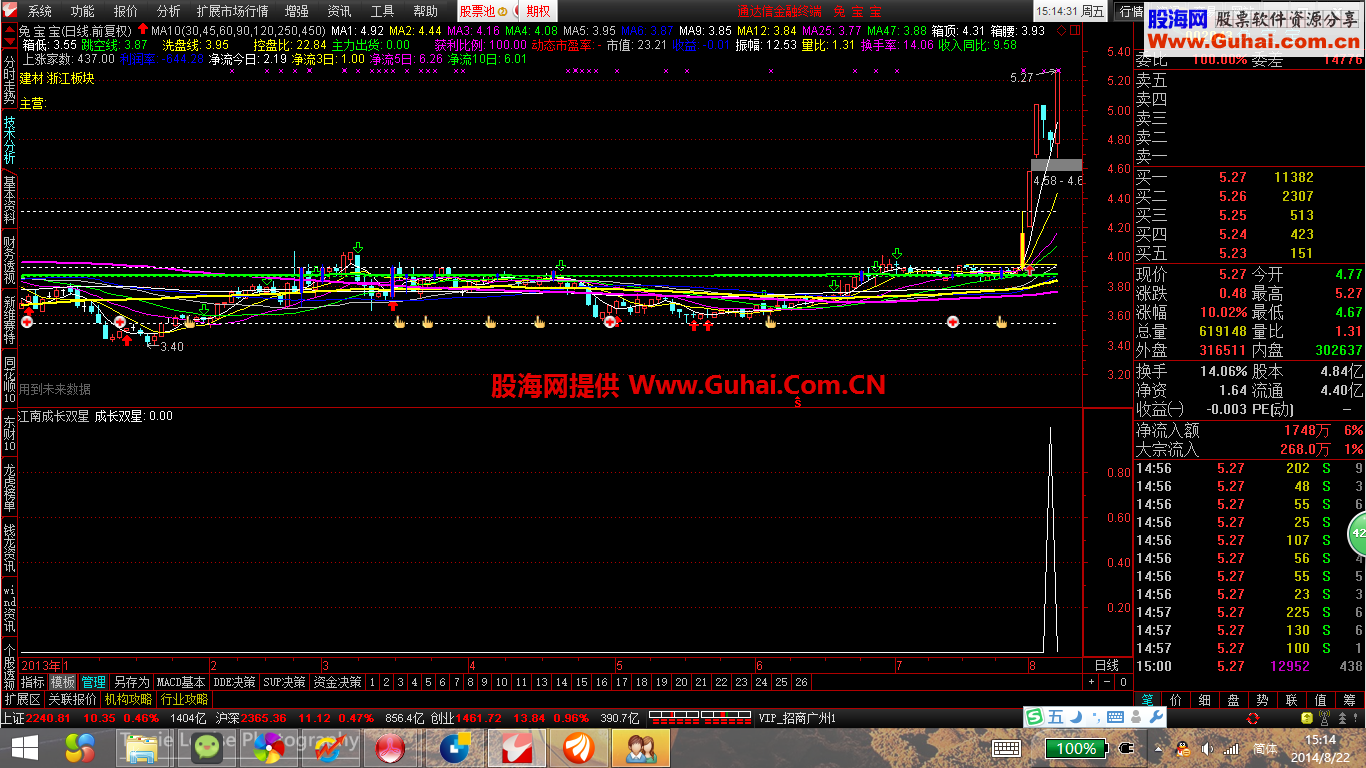Select the 笔 tab in quote panel

(x=1147, y=700)
